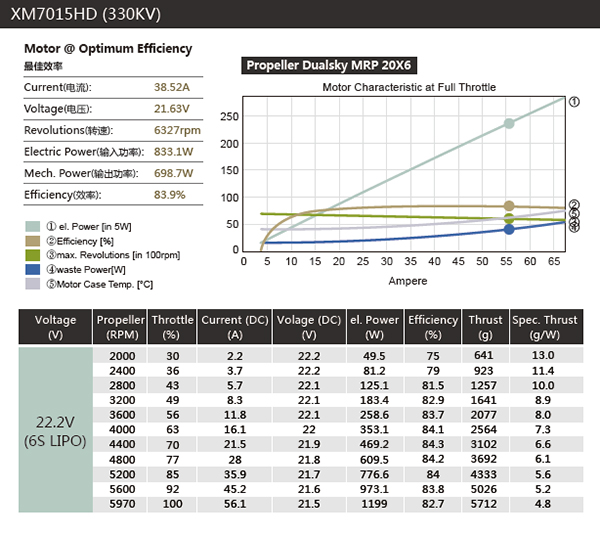This screenshot has width=600, height=536.
Task: Click the circled 1 marker at chart's top right
Action: coord(574,102)
